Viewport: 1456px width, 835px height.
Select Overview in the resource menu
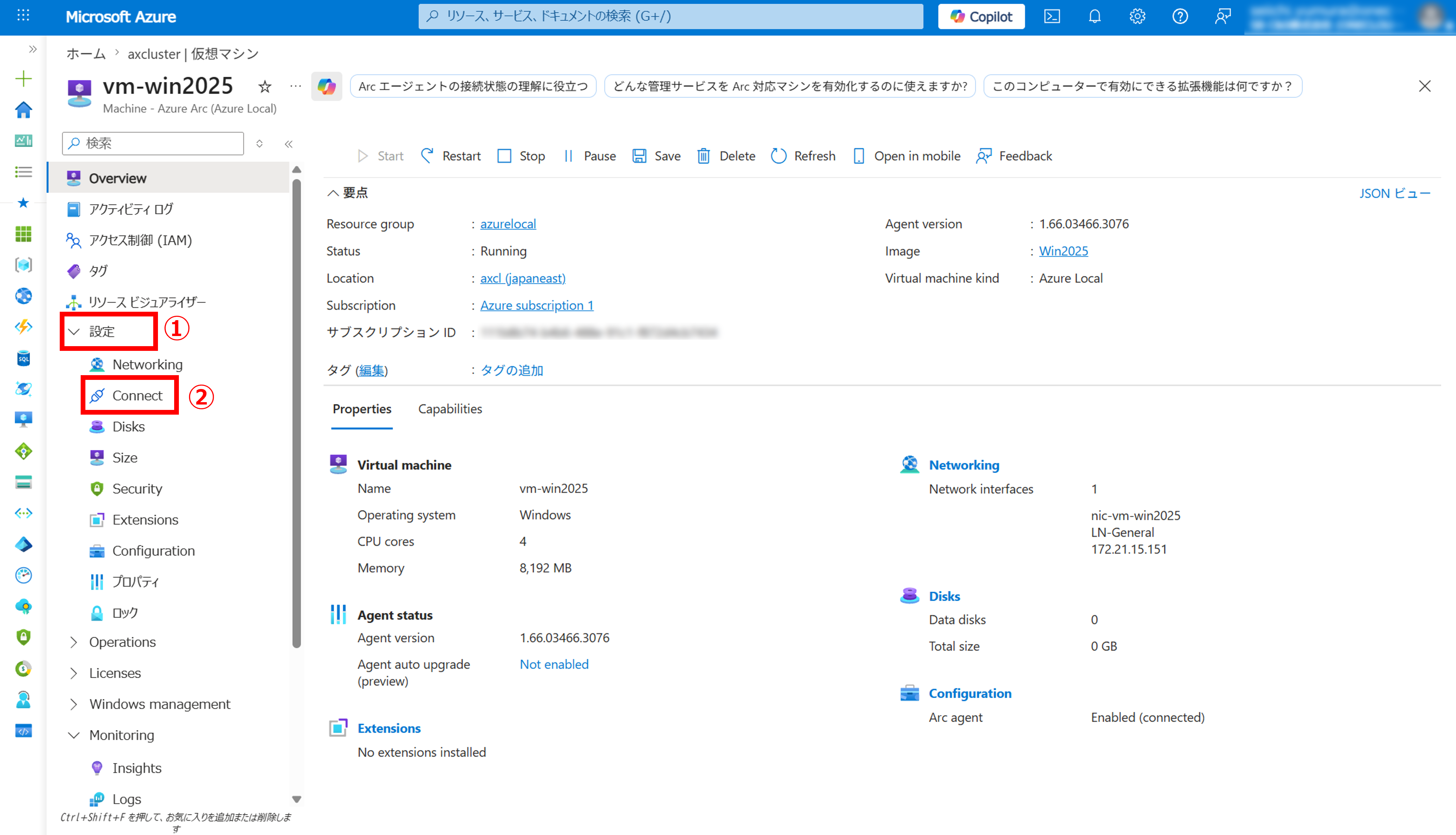tap(169, 178)
